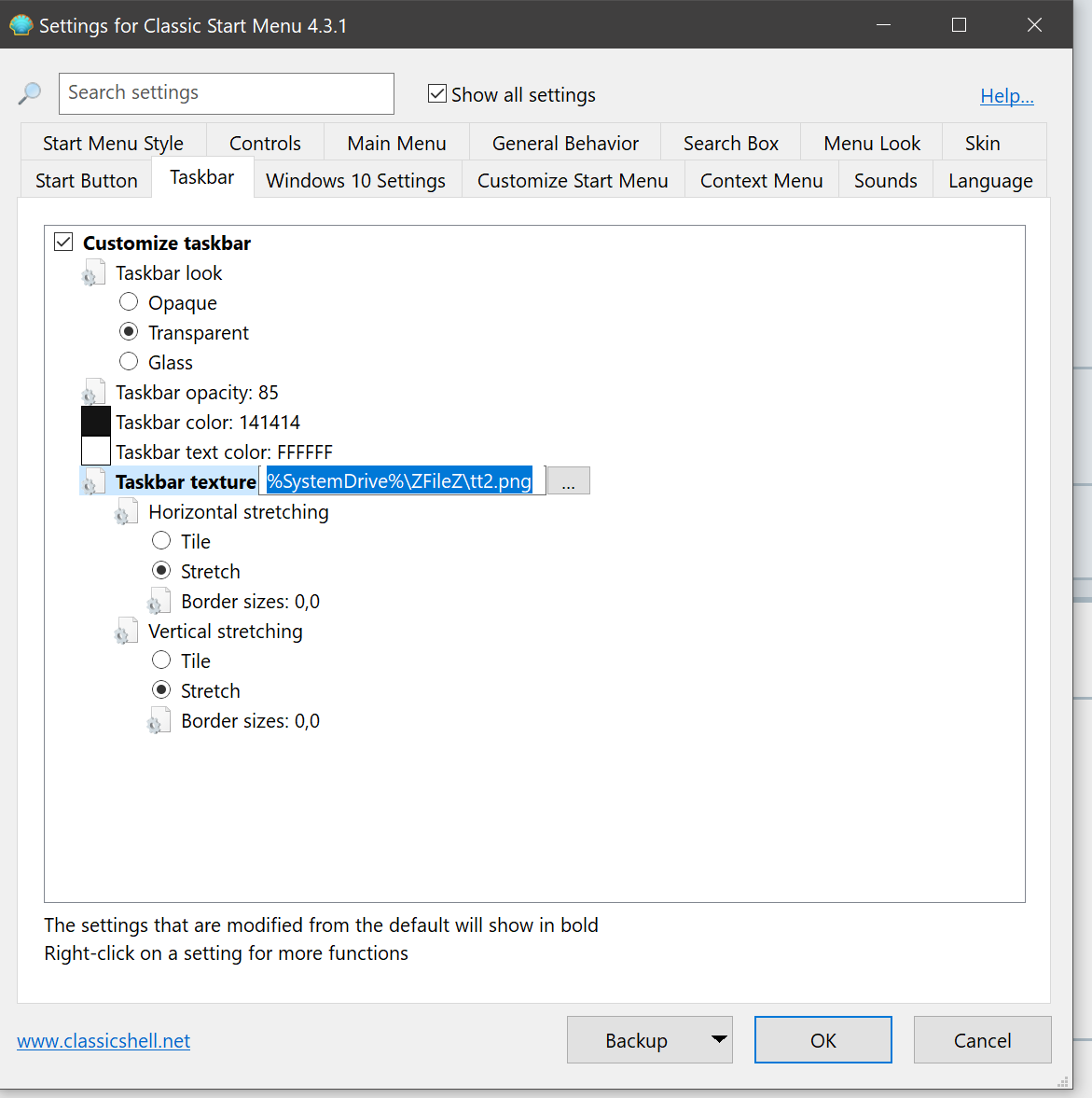This screenshot has width=1092, height=1098.
Task: Select the Taskbar opacity: 85 setting
Action: tap(197, 393)
